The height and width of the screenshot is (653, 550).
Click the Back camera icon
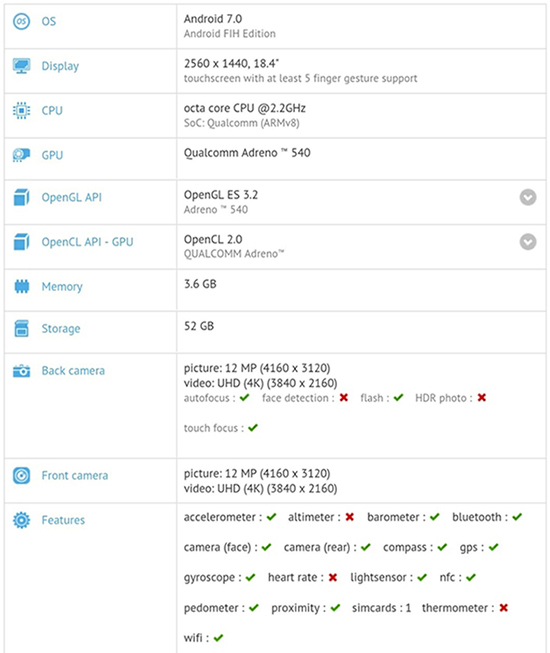point(21,371)
